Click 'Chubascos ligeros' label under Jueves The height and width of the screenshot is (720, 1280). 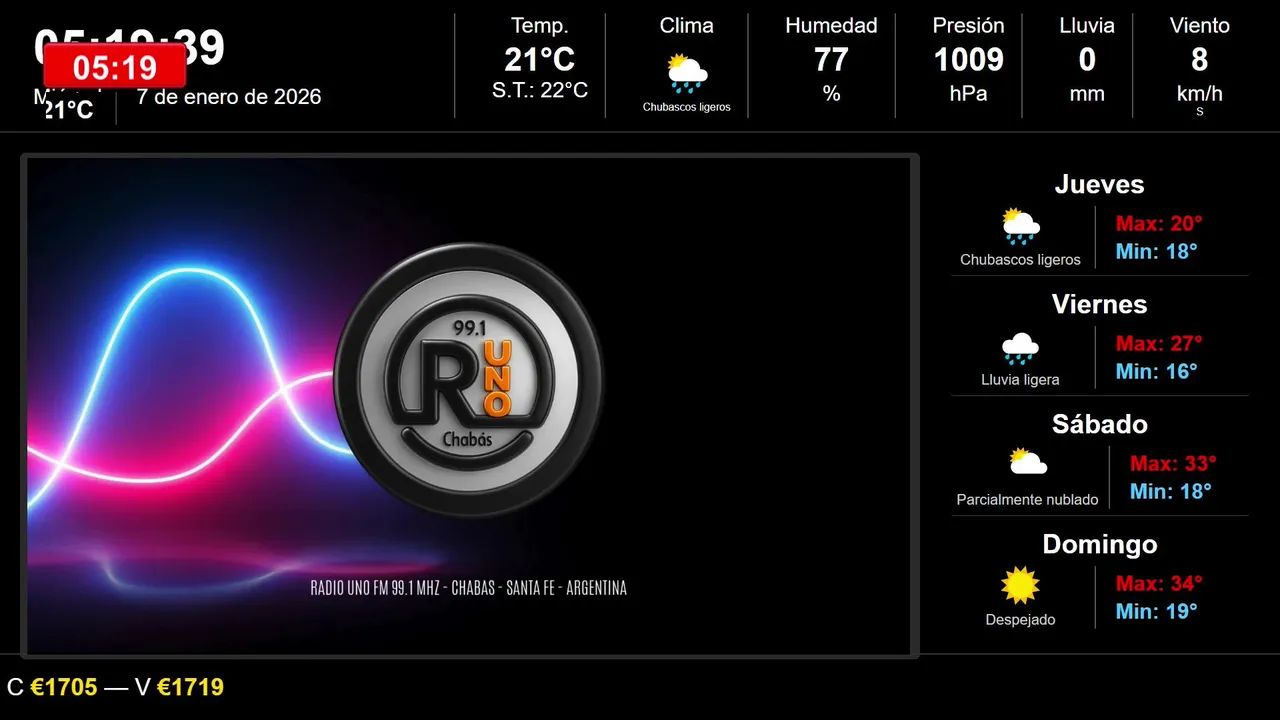[1020, 260]
